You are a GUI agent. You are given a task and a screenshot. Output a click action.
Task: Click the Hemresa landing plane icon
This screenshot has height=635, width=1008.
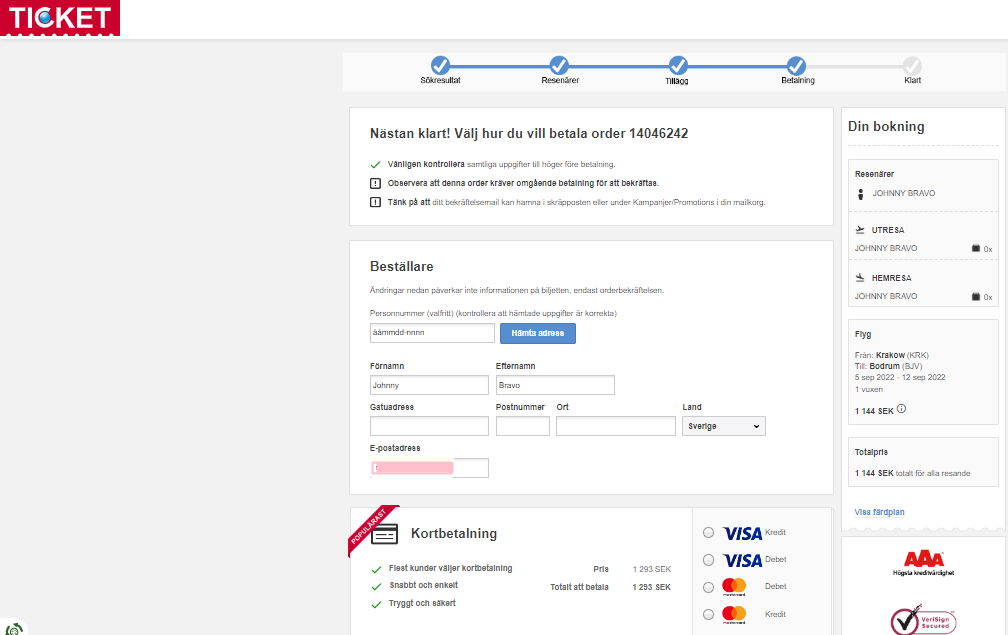[860, 278]
